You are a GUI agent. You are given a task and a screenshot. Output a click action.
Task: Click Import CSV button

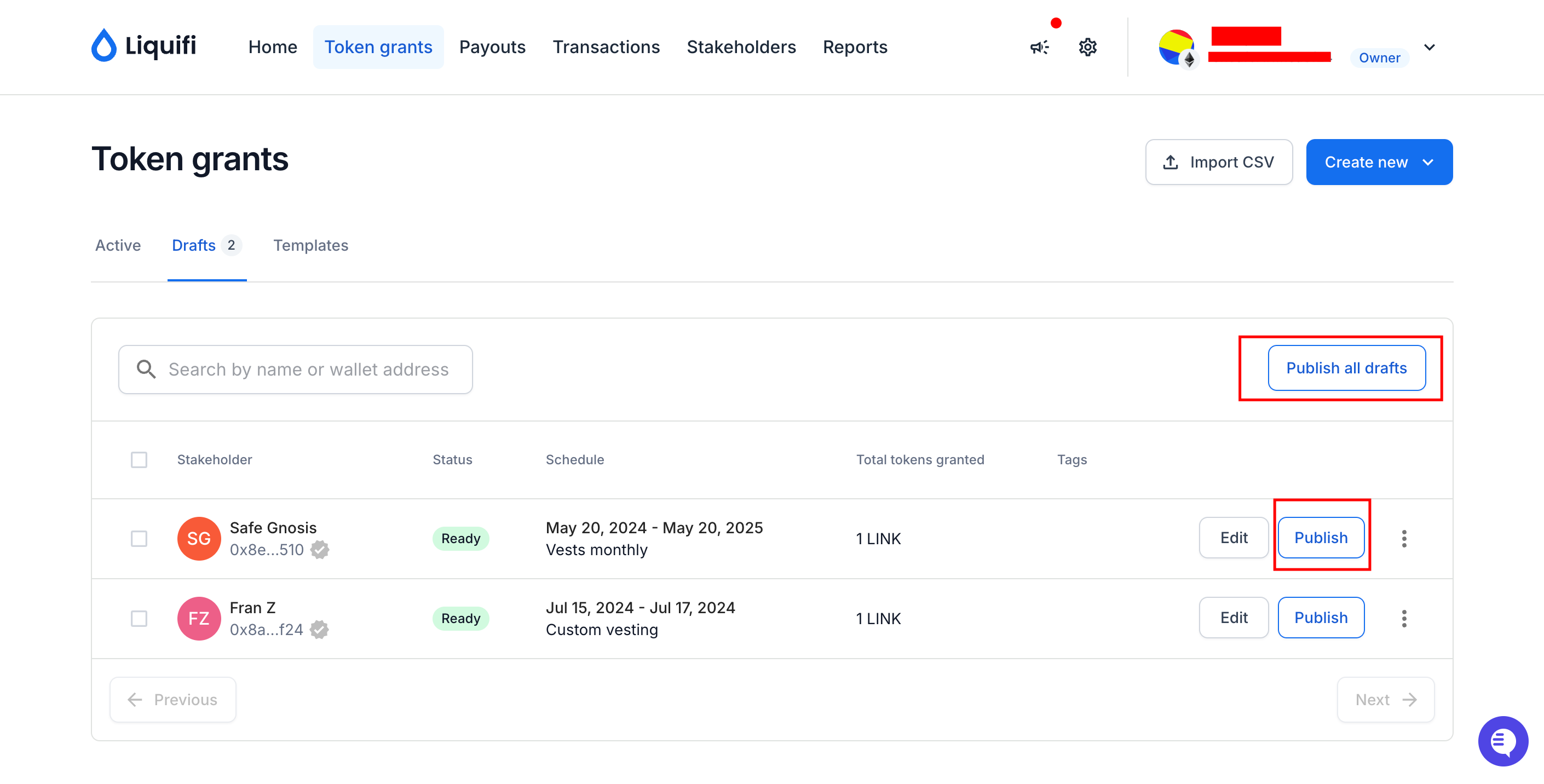[x=1219, y=162]
